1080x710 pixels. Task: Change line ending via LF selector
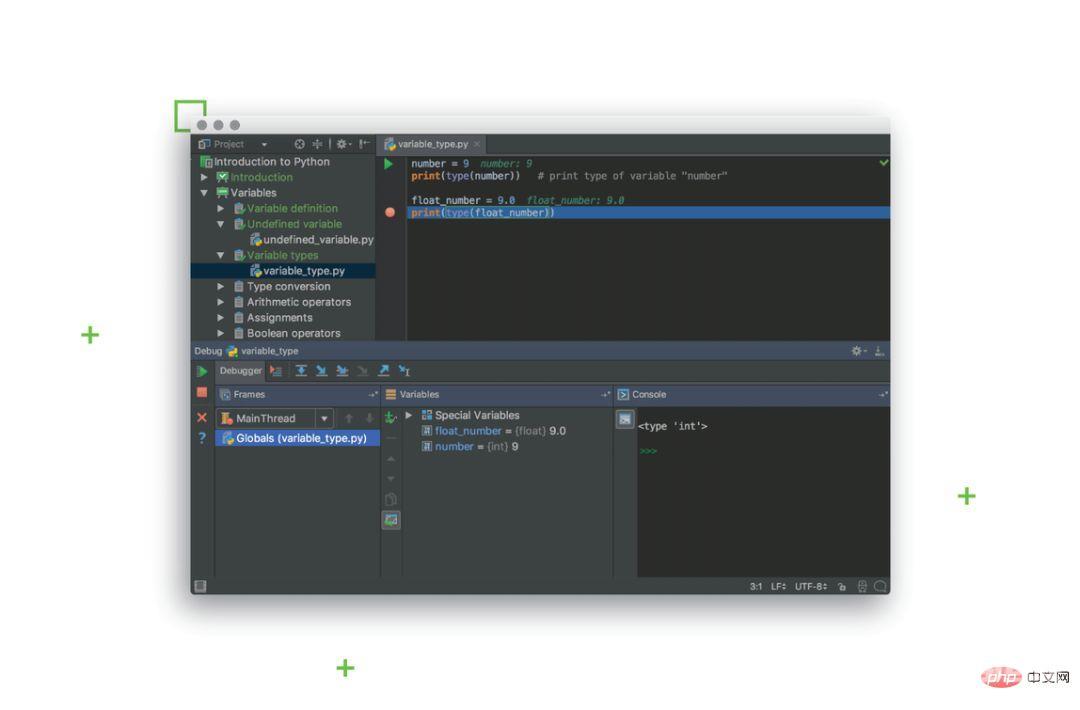click(781, 586)
